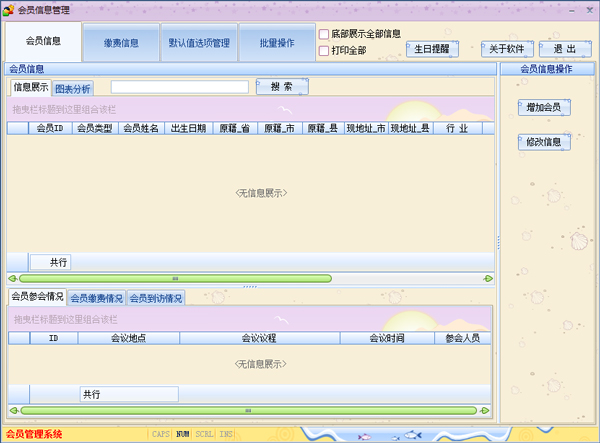Minimize the 会员信息管理 window

(x=572, y=11)
